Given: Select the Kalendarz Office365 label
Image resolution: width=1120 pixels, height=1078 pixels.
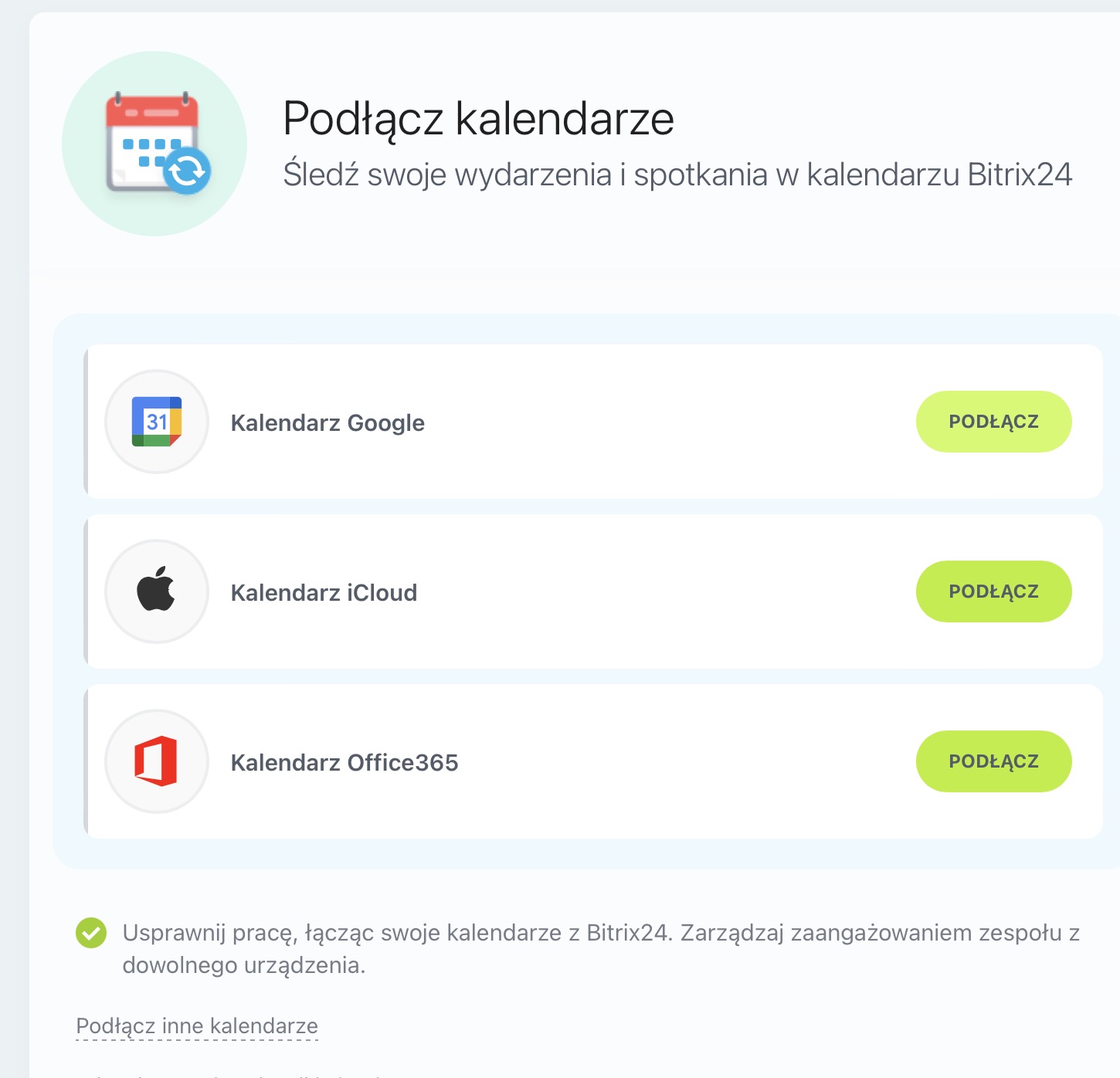Looking at the screenshot, I should pos(344,763).
